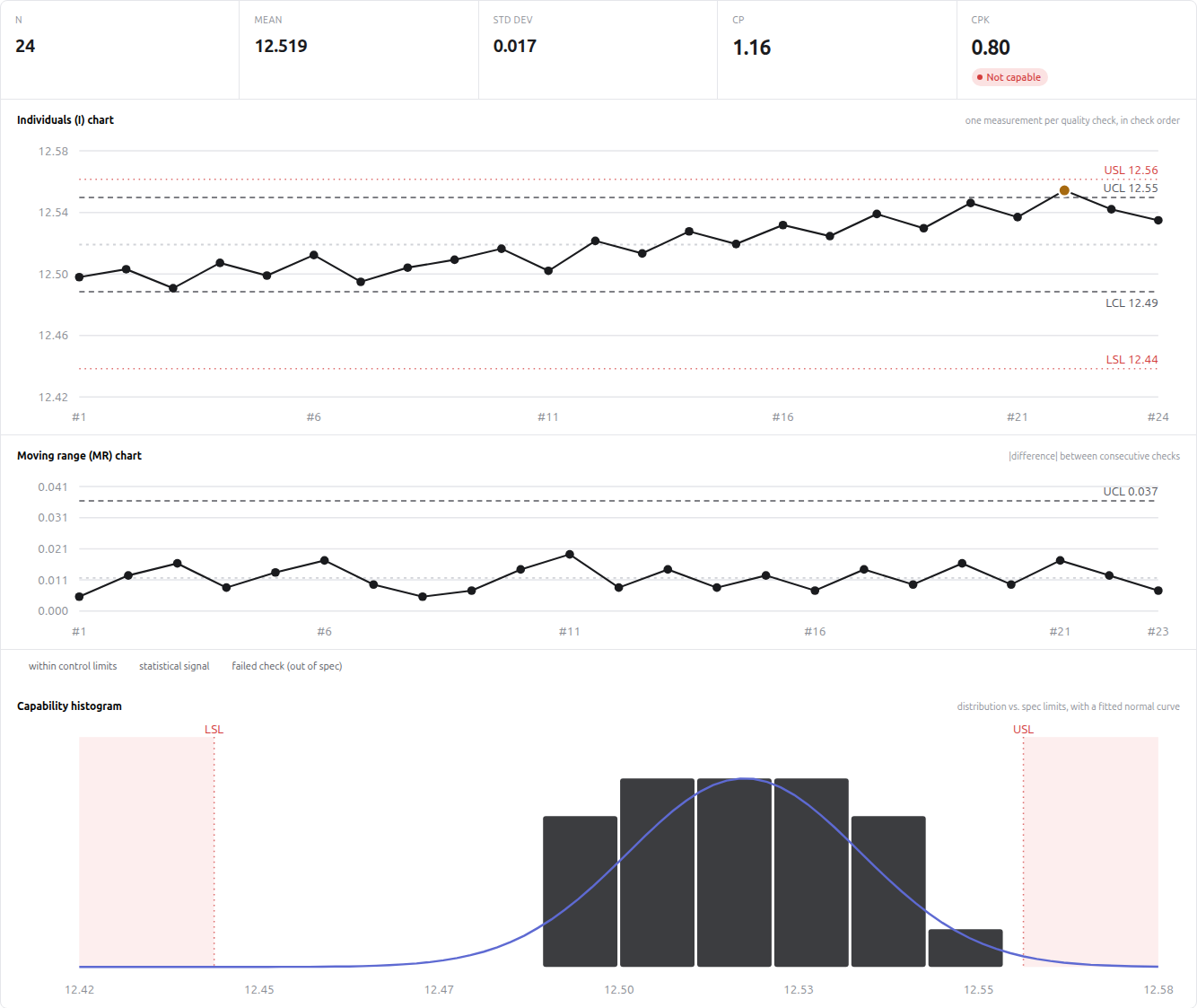This screenshot has height=1008, width=1197.
Task: Select the LSL marker label above histogram
Action: (214, 730)
